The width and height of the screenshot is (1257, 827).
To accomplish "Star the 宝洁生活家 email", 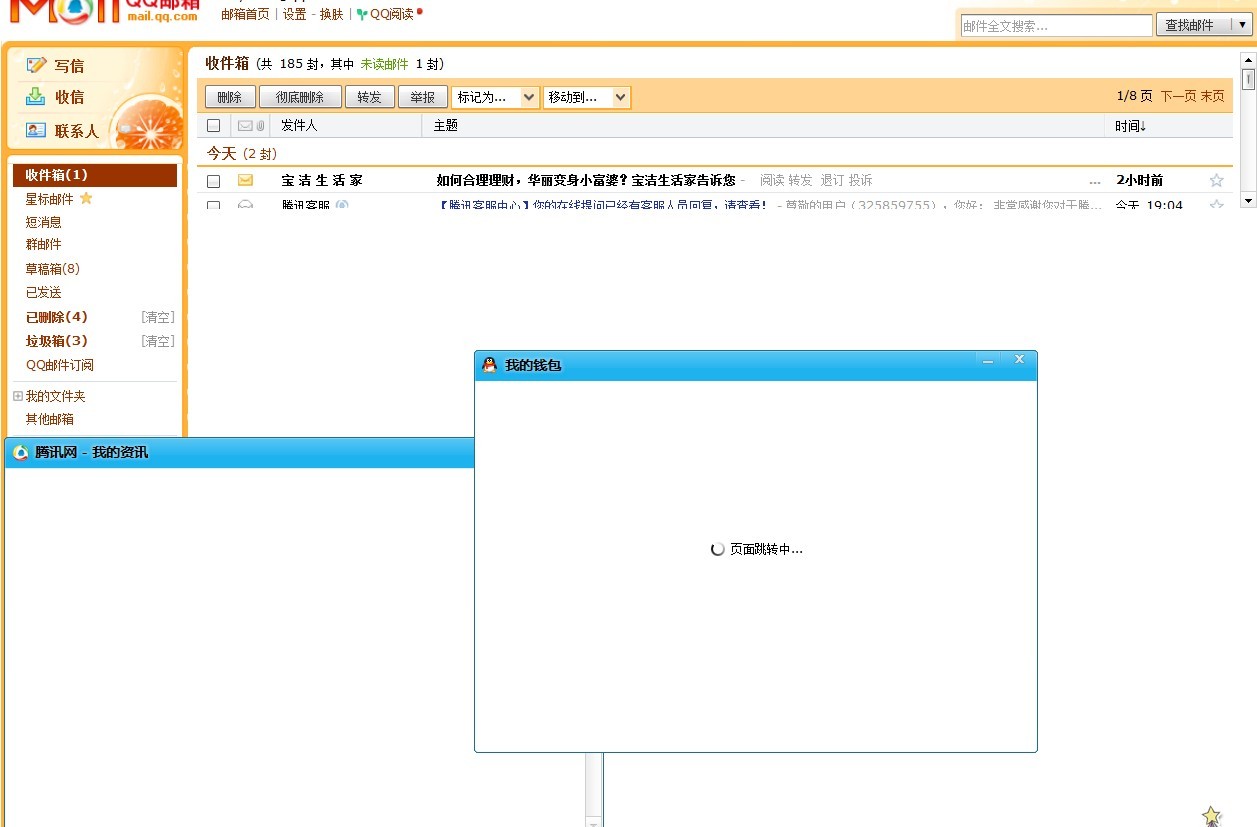I will [1216, 180].
